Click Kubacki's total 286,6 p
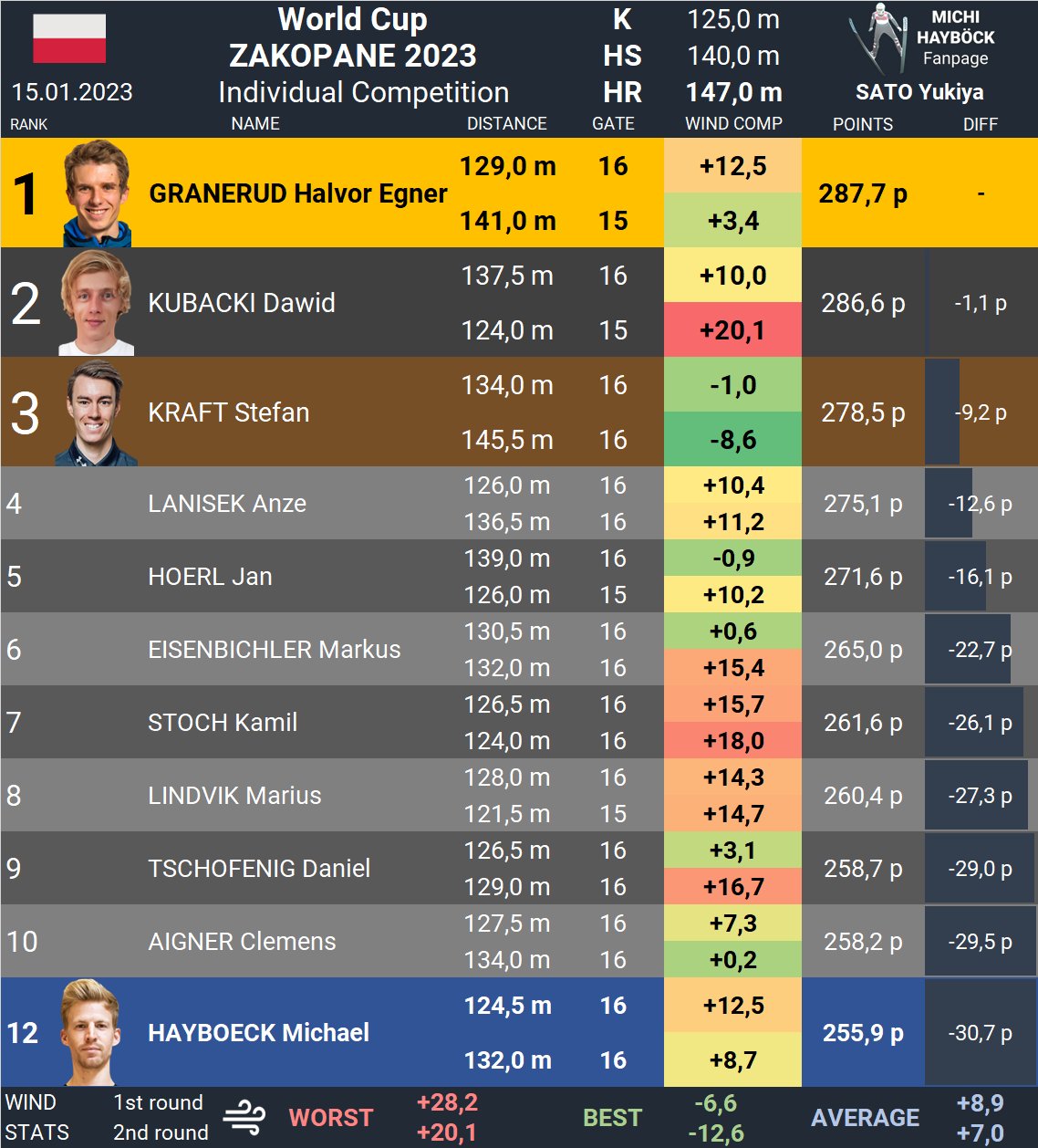The height and width of the screenshot is (1148, 1038). [863, 303]
